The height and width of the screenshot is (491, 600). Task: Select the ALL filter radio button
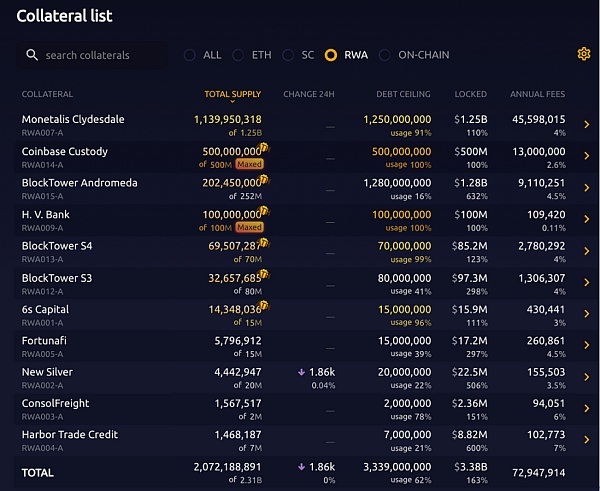click(190, 55)
